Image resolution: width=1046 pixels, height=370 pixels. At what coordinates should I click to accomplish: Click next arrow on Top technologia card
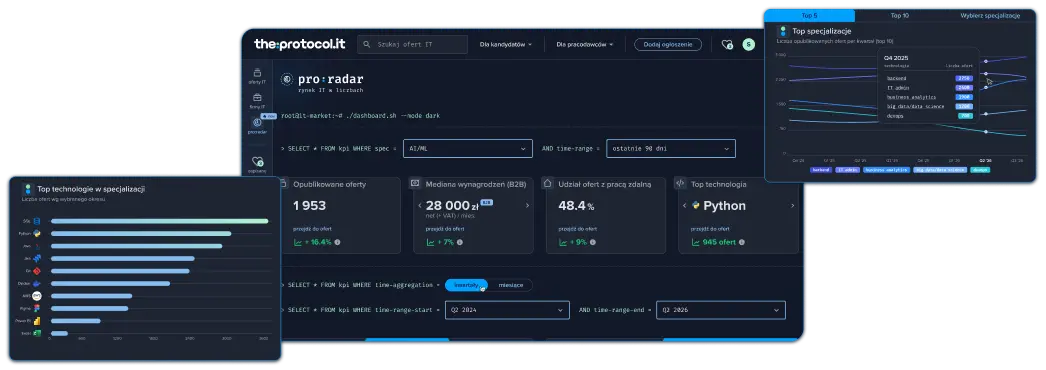(x=793, y=205)
